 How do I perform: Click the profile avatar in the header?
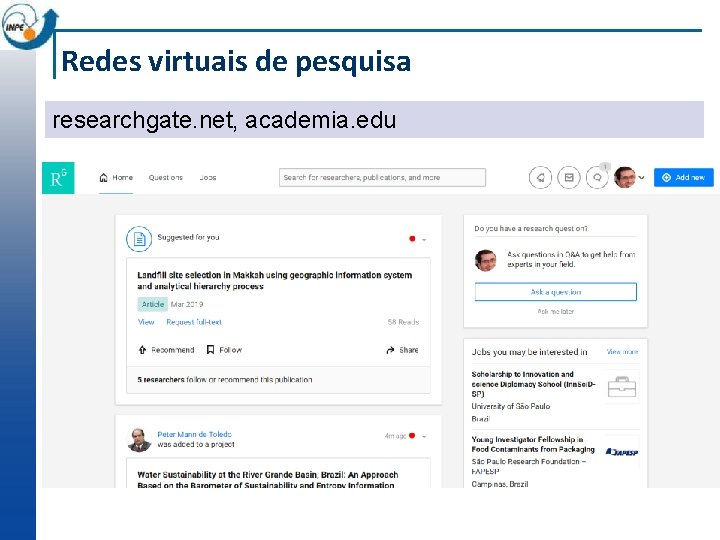point(625,177)
